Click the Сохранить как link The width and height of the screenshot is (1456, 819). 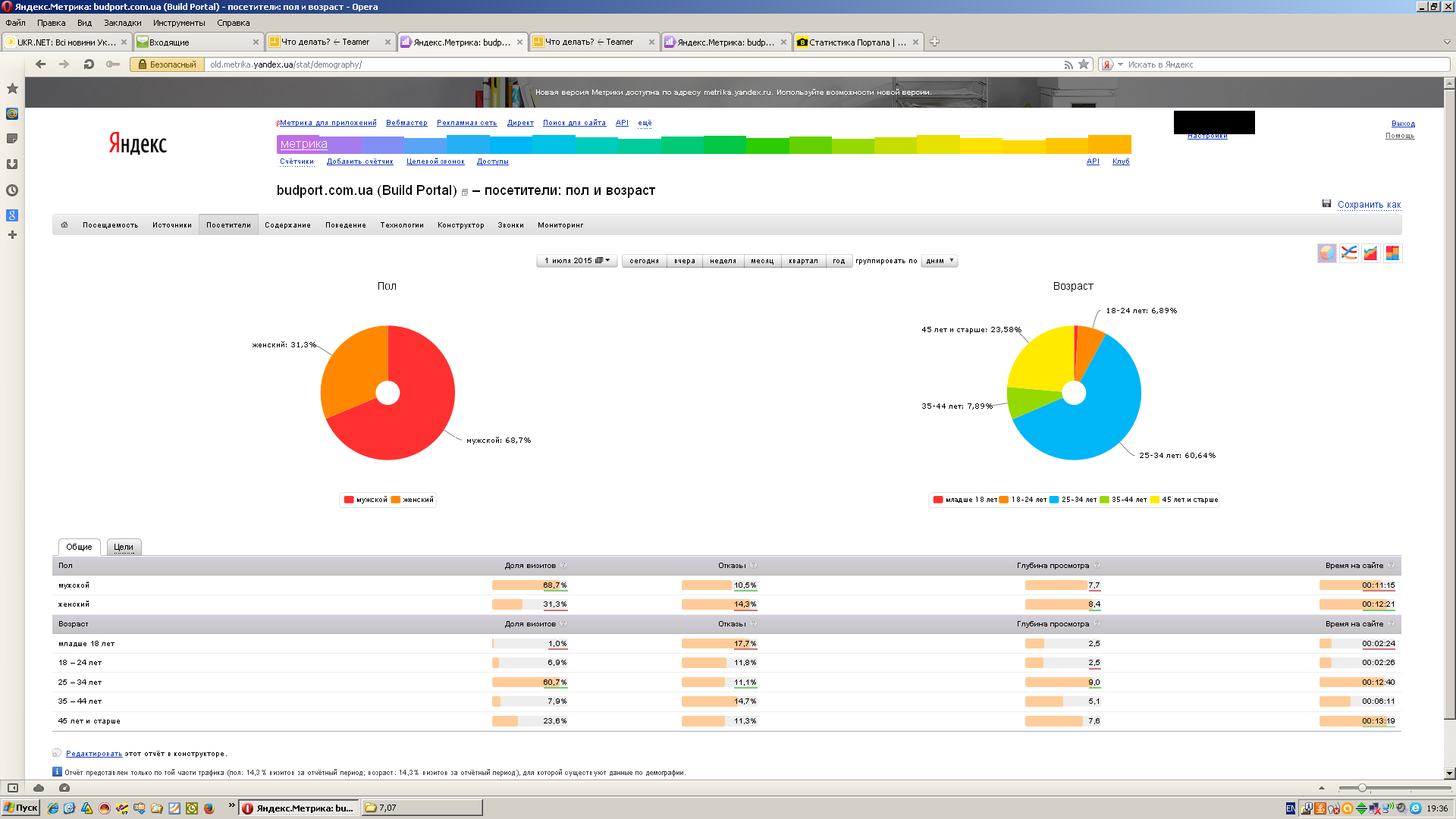click(1369, 205)
